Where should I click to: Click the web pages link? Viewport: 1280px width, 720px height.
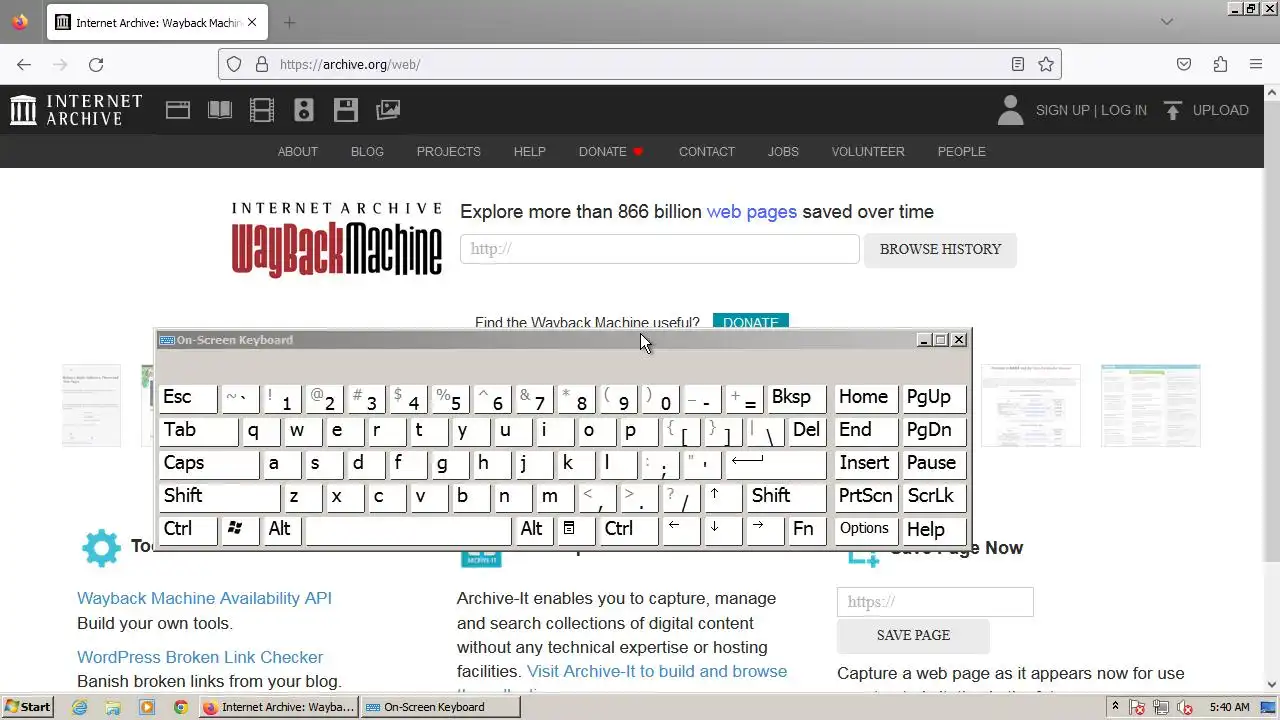tap(752, 212)
